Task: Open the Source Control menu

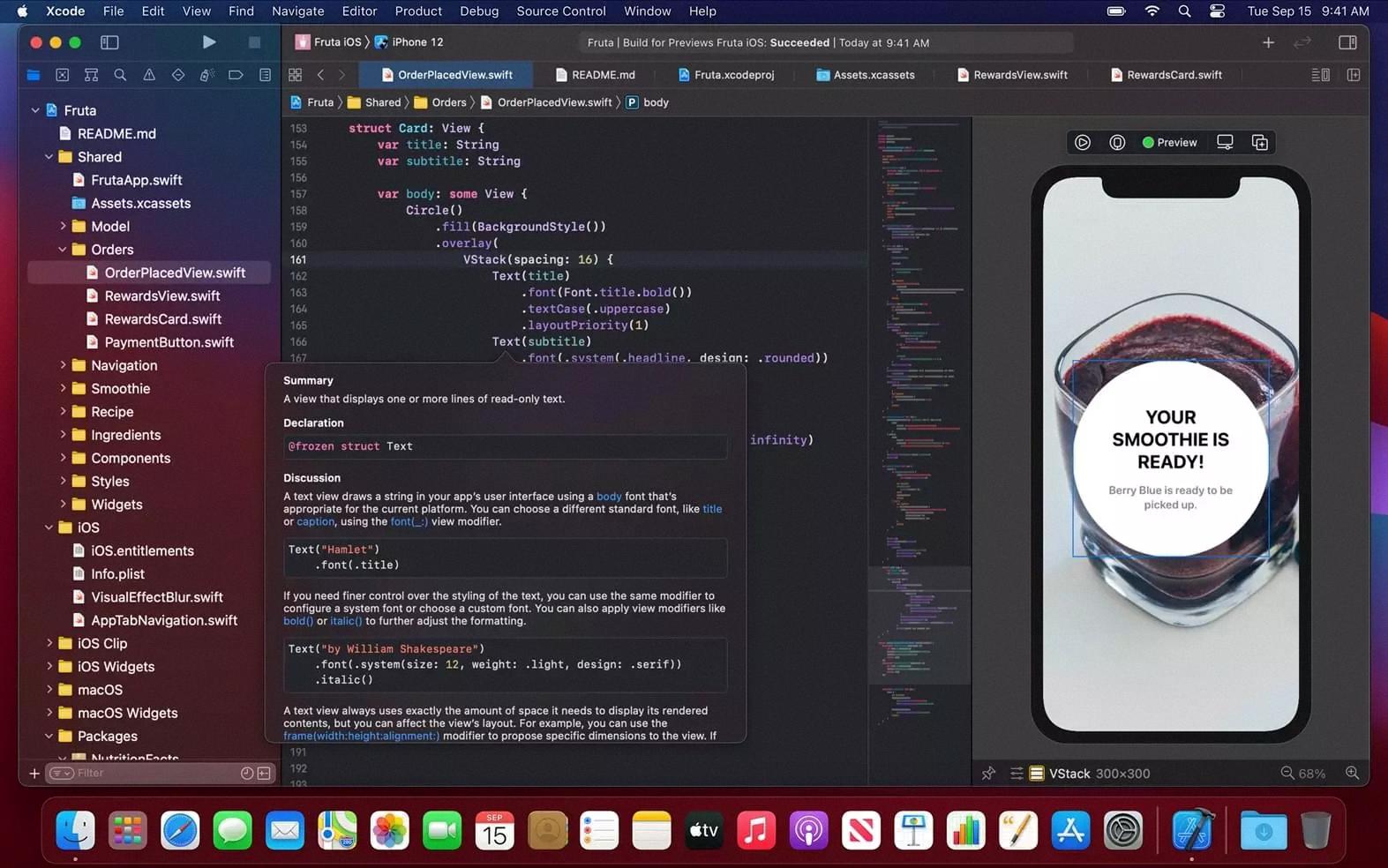Action: pos(561,11)
